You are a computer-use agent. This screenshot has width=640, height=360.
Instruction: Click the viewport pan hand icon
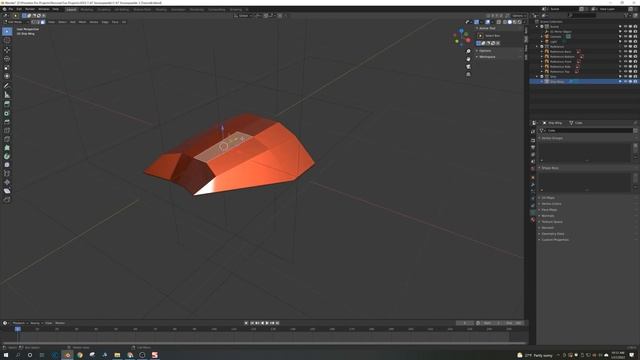[x=468, y=59]
